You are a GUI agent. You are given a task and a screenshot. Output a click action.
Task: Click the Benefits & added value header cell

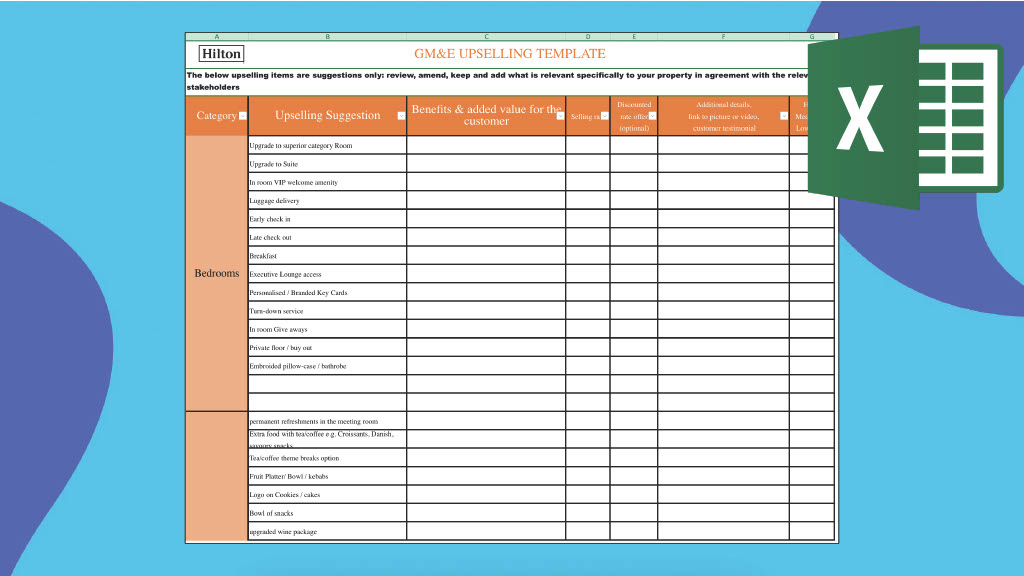point(486,116)
